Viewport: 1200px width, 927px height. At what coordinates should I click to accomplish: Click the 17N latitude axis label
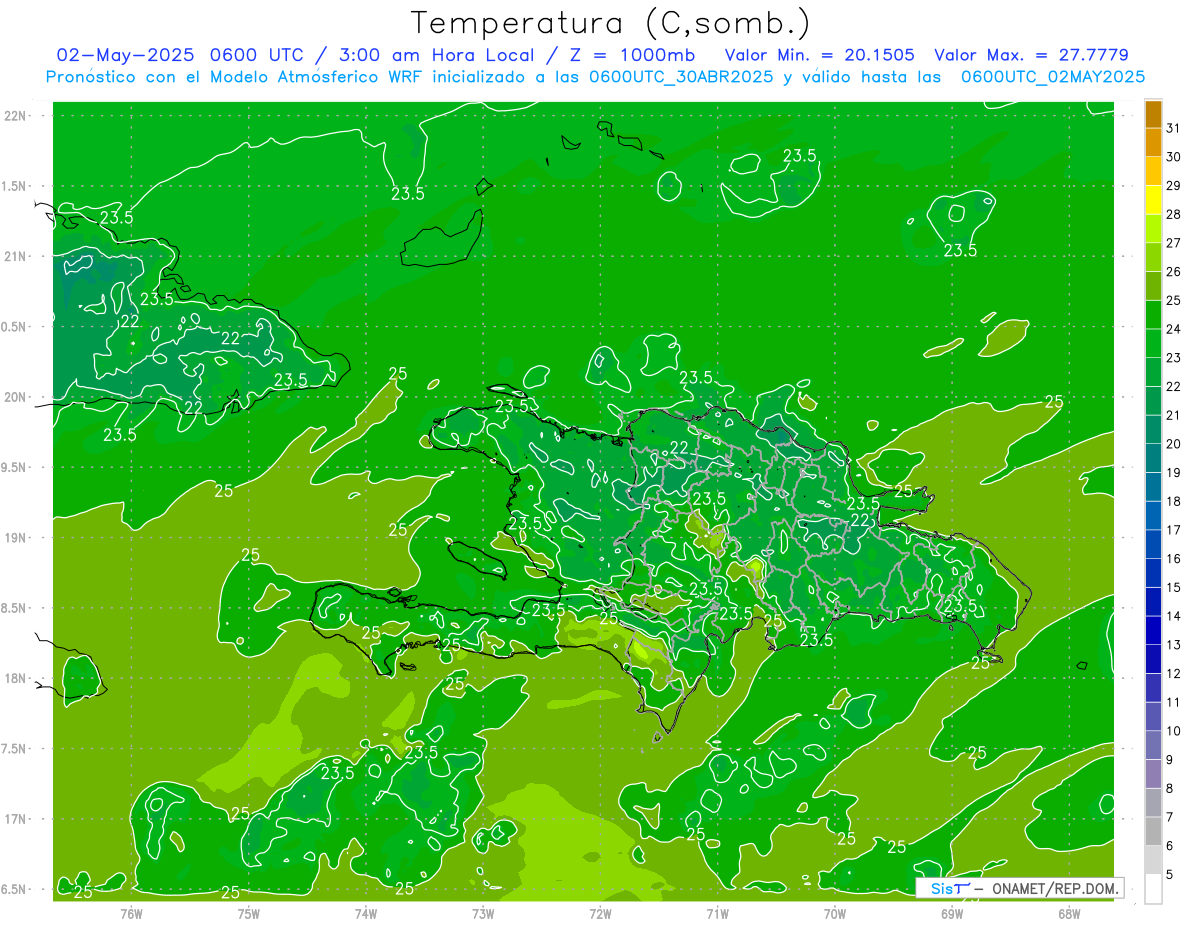pos(17,819)
